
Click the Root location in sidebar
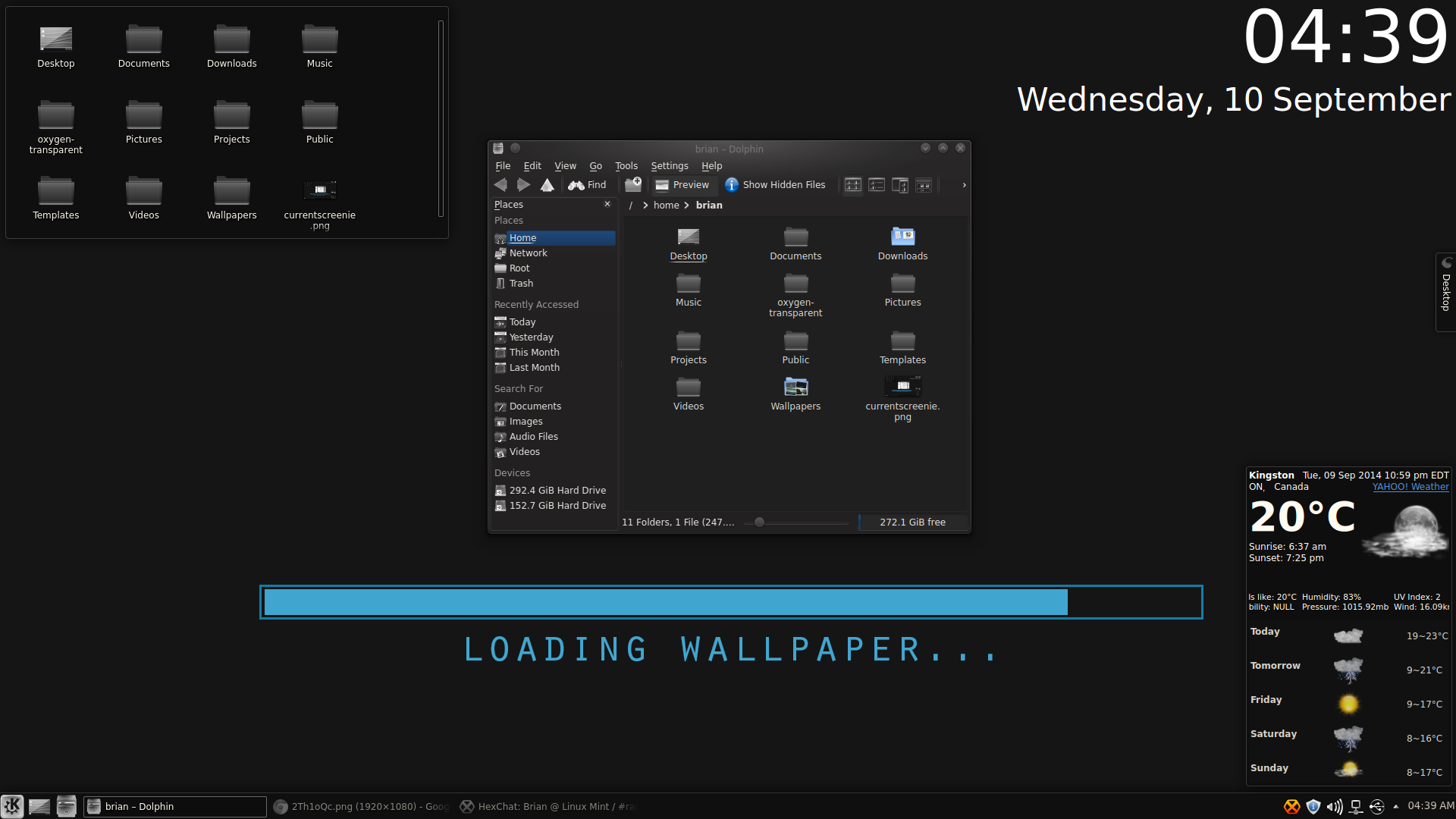pos(519,268)
